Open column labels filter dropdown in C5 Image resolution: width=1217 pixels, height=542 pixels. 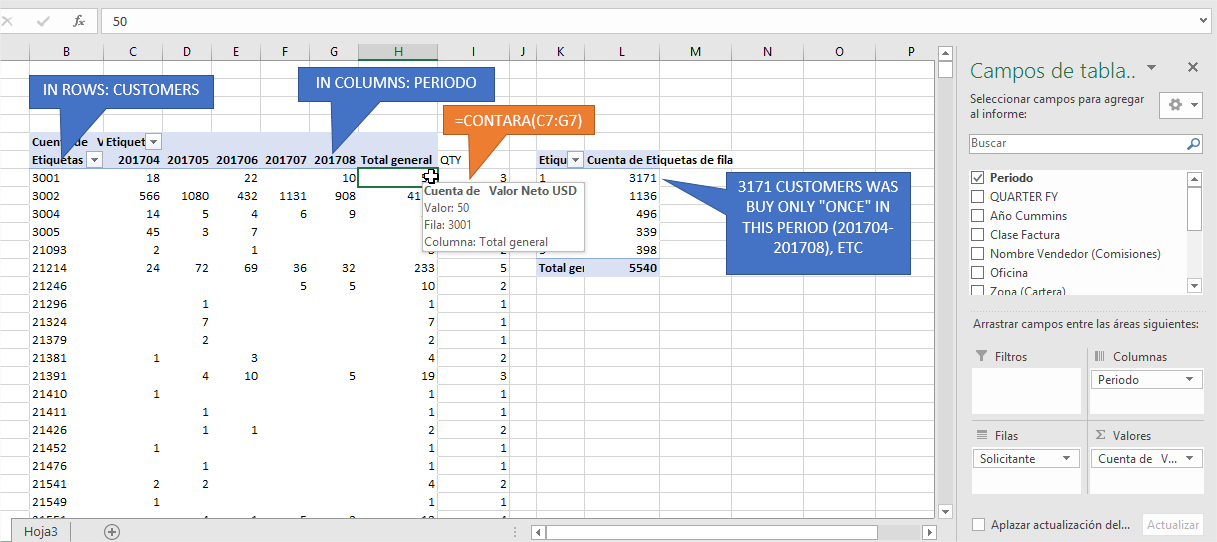coord(153,141)
